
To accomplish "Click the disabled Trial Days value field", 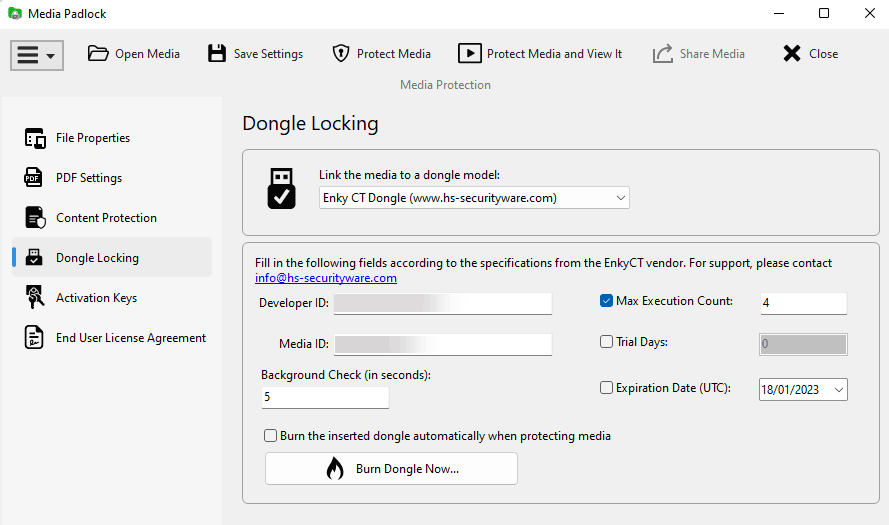I will pos(803,344).
